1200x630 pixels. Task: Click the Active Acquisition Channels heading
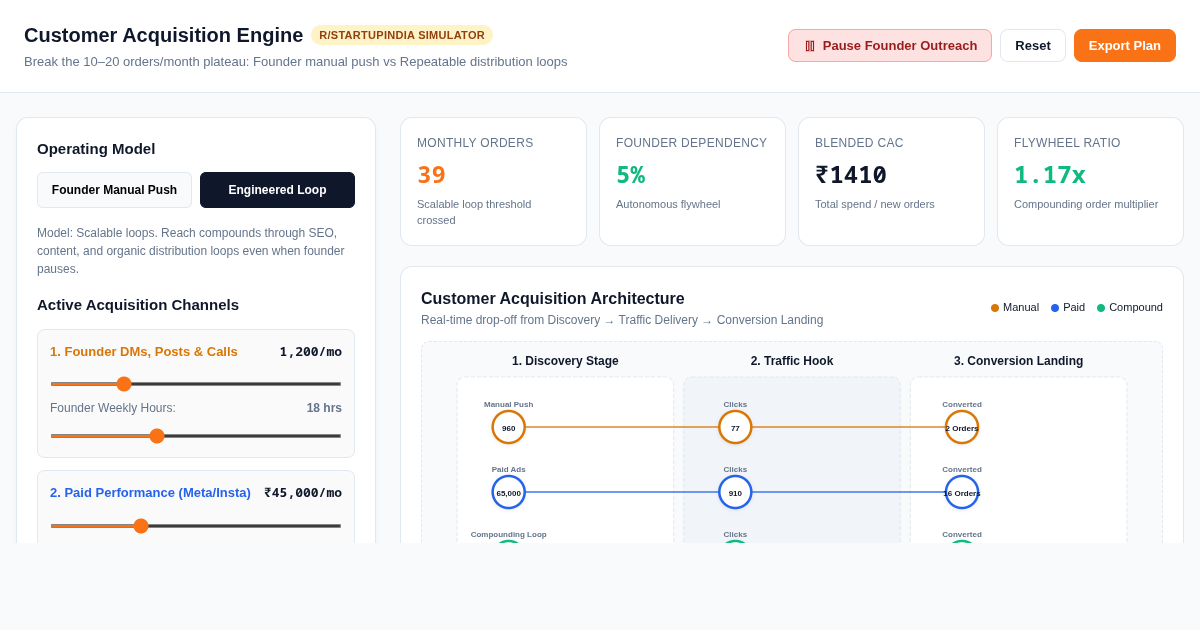(138, 305)
